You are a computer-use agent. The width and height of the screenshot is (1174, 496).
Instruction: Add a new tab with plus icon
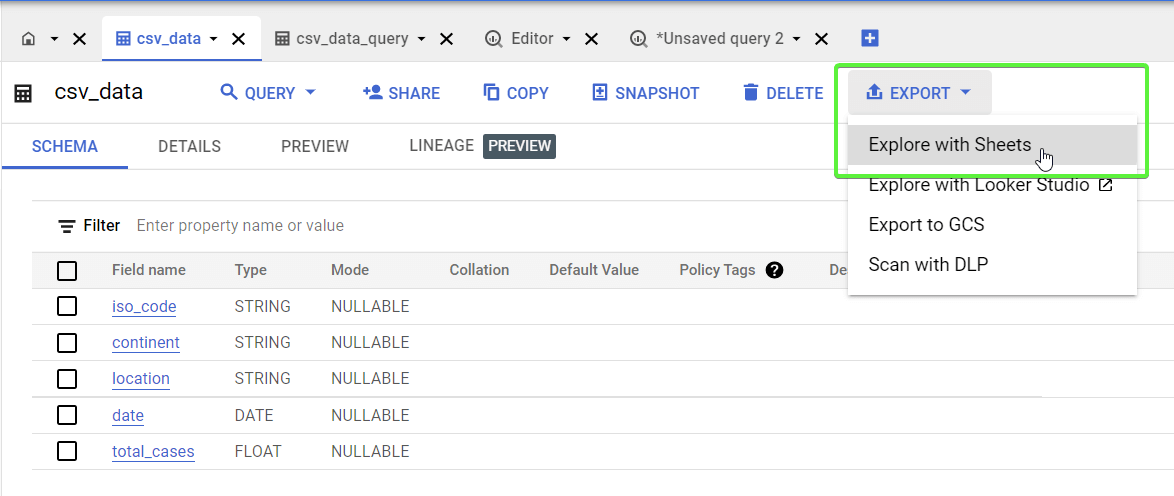click(x=869, y=38)
